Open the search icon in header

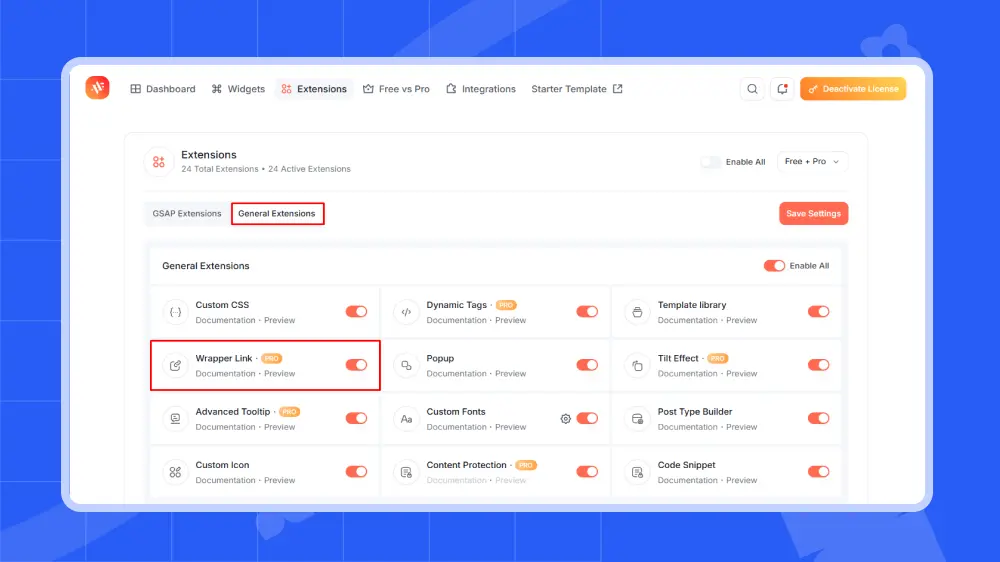coord(753,89)
